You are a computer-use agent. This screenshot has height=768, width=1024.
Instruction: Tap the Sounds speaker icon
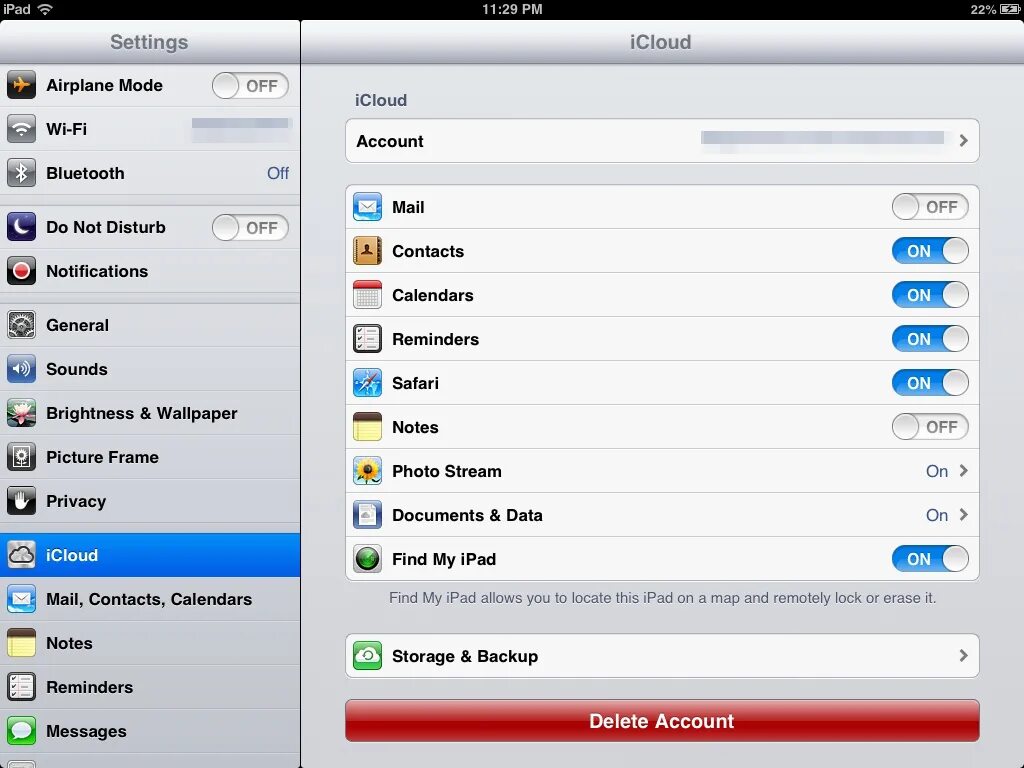(22, 369)
